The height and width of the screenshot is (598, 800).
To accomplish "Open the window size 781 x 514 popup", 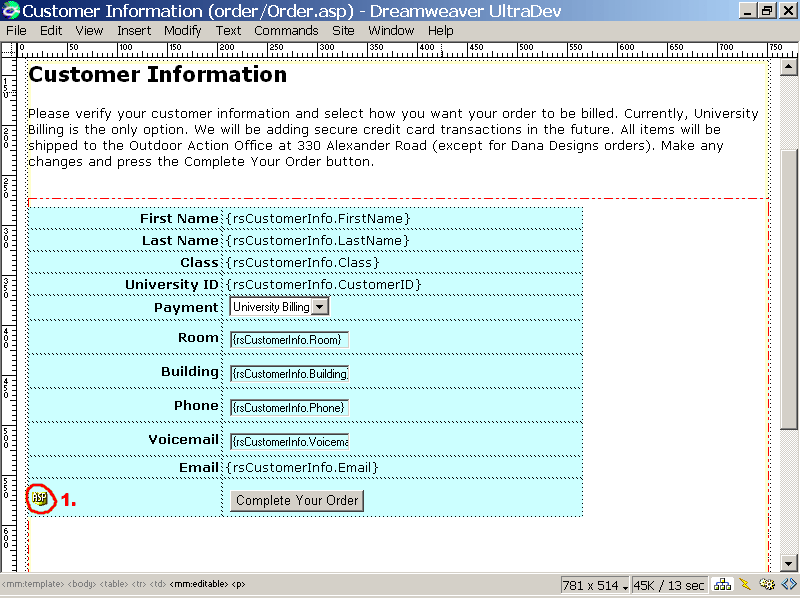I will pyautogui.click(x=596, y=585).
